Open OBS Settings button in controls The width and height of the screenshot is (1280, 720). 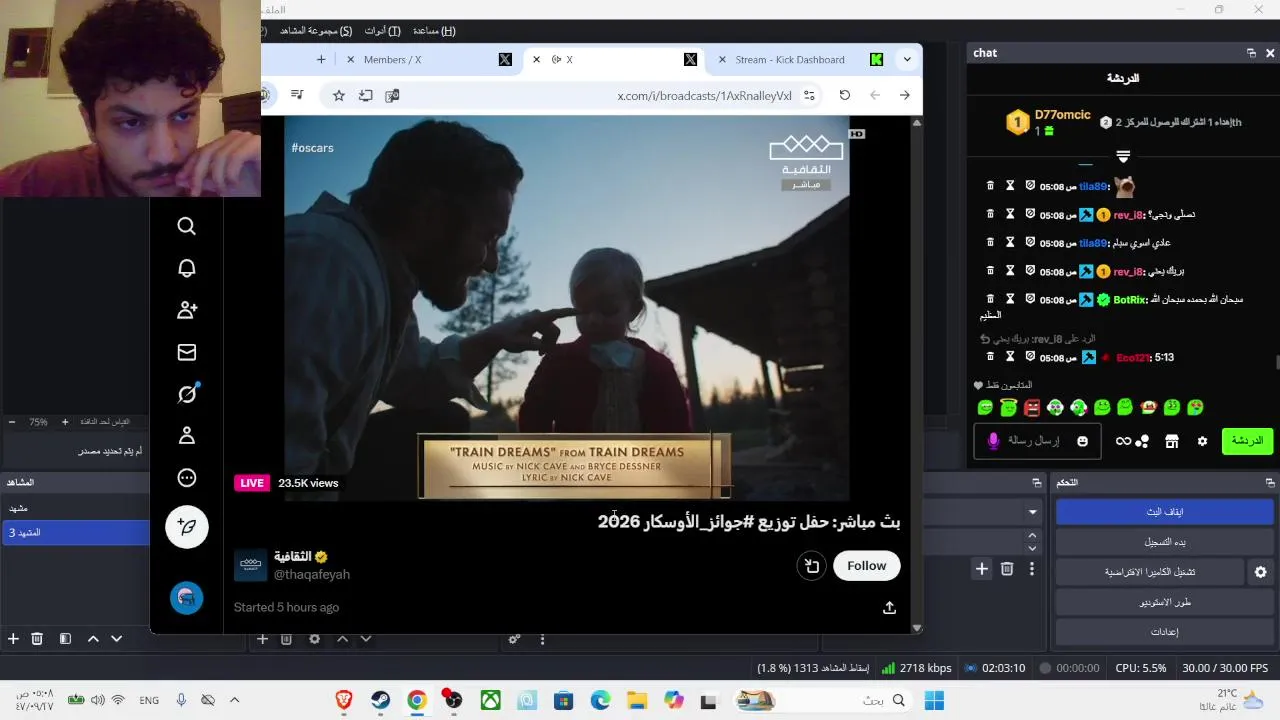click(1164, 632)
